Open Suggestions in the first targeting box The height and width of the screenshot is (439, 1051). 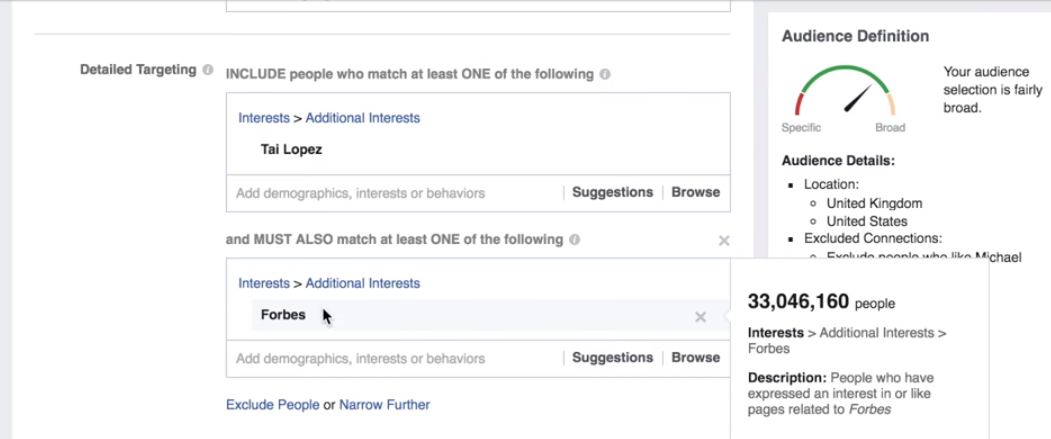tap(612, 192)
